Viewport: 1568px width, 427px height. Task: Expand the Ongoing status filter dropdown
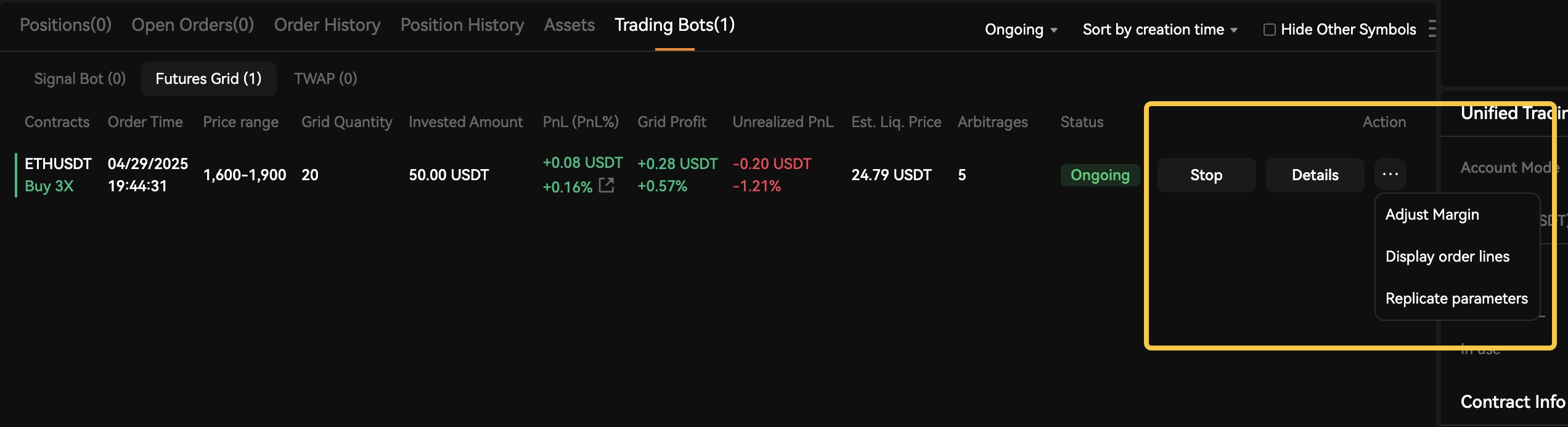[x=1021, y=30]
